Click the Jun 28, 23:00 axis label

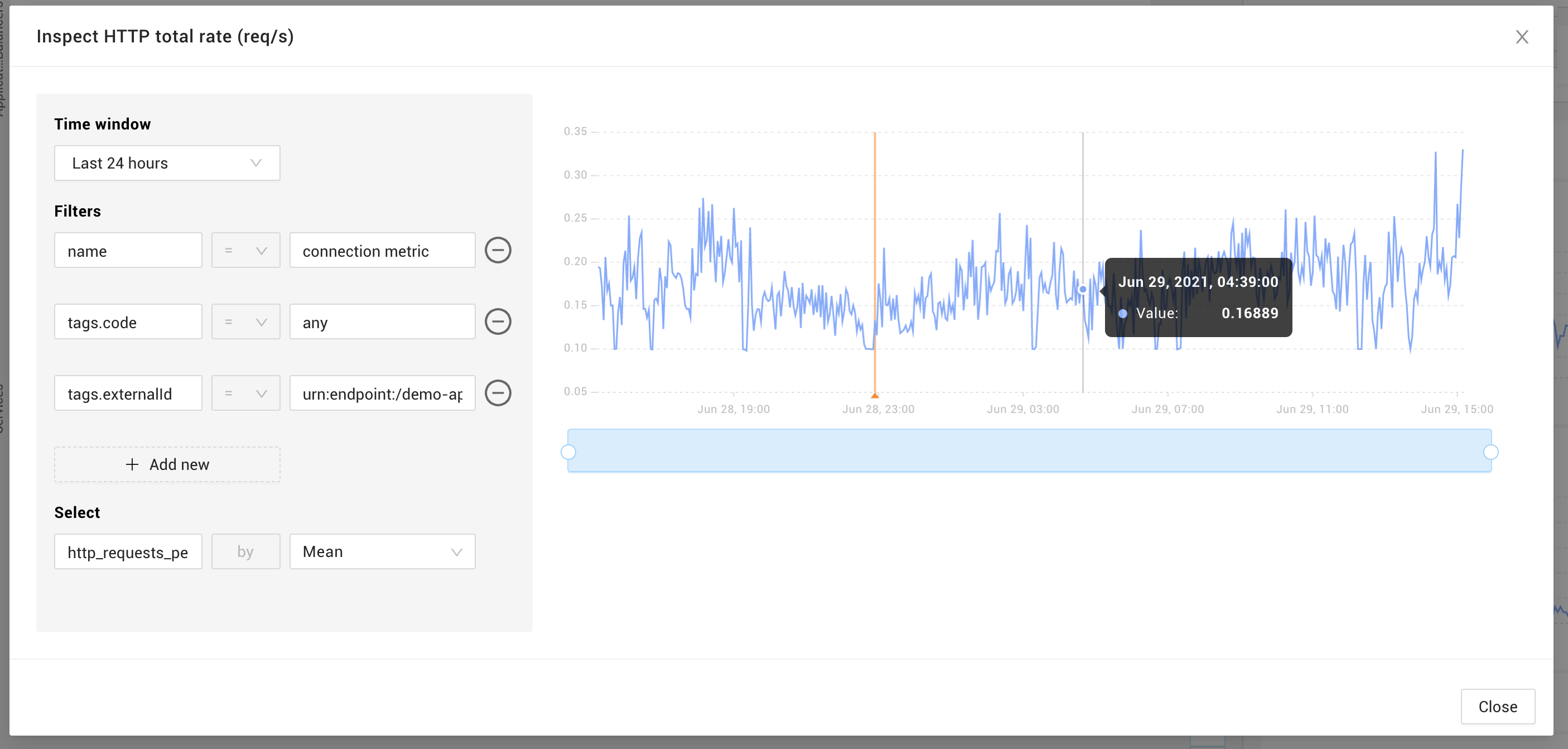click(879, 409)
